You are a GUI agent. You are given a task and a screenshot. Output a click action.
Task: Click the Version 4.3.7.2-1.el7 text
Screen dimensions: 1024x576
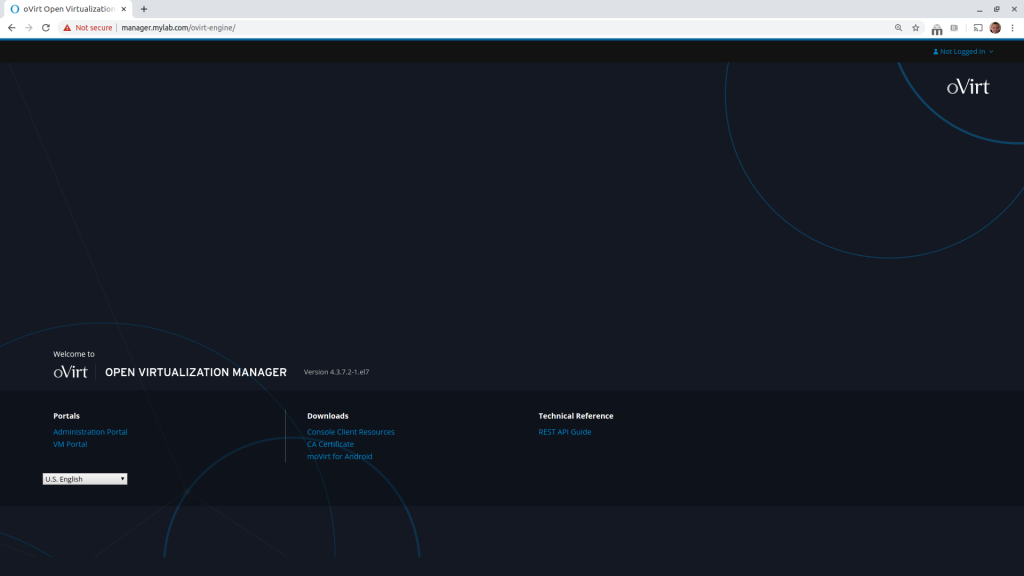point(336,372)
